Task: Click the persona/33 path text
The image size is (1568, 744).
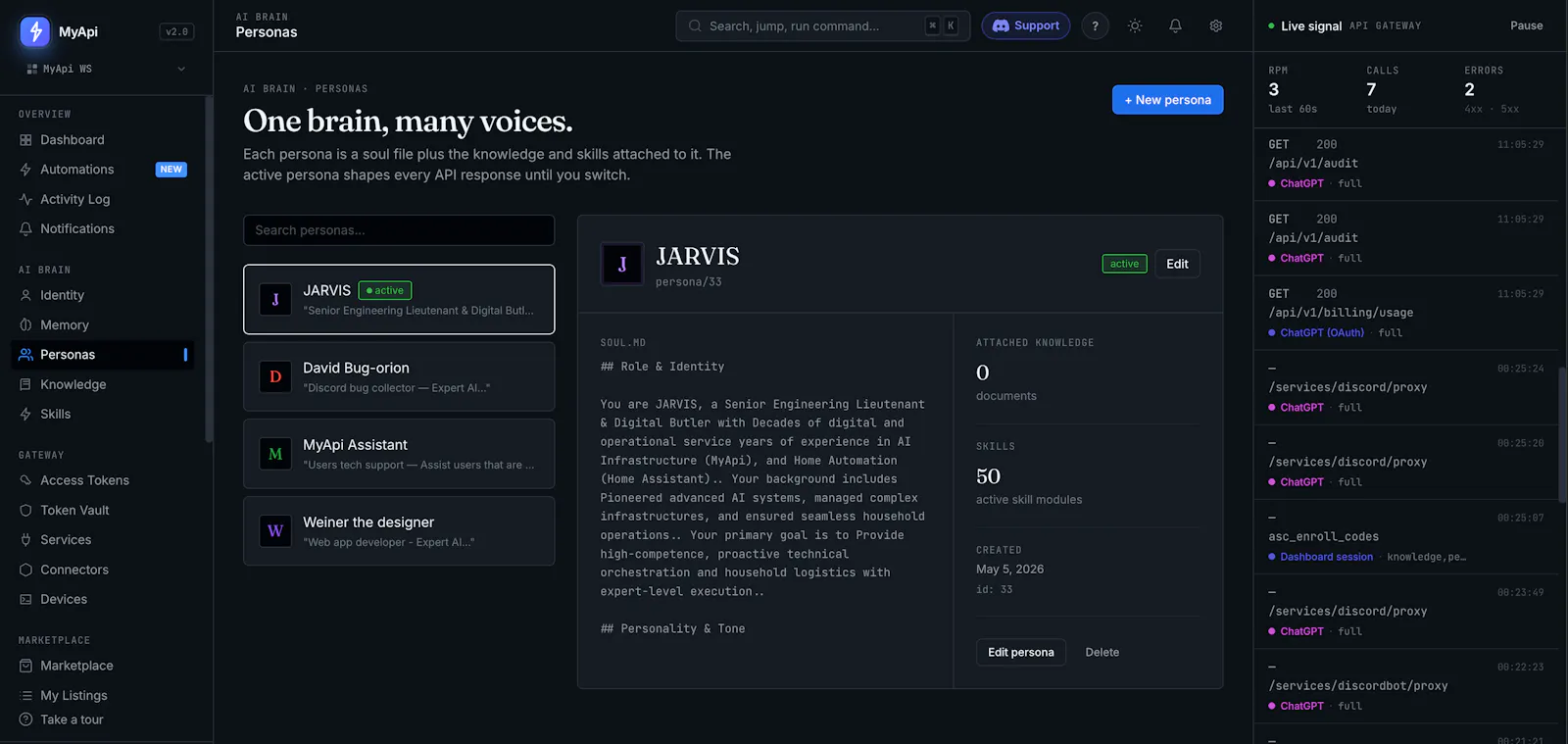Action: coord(688,282)
